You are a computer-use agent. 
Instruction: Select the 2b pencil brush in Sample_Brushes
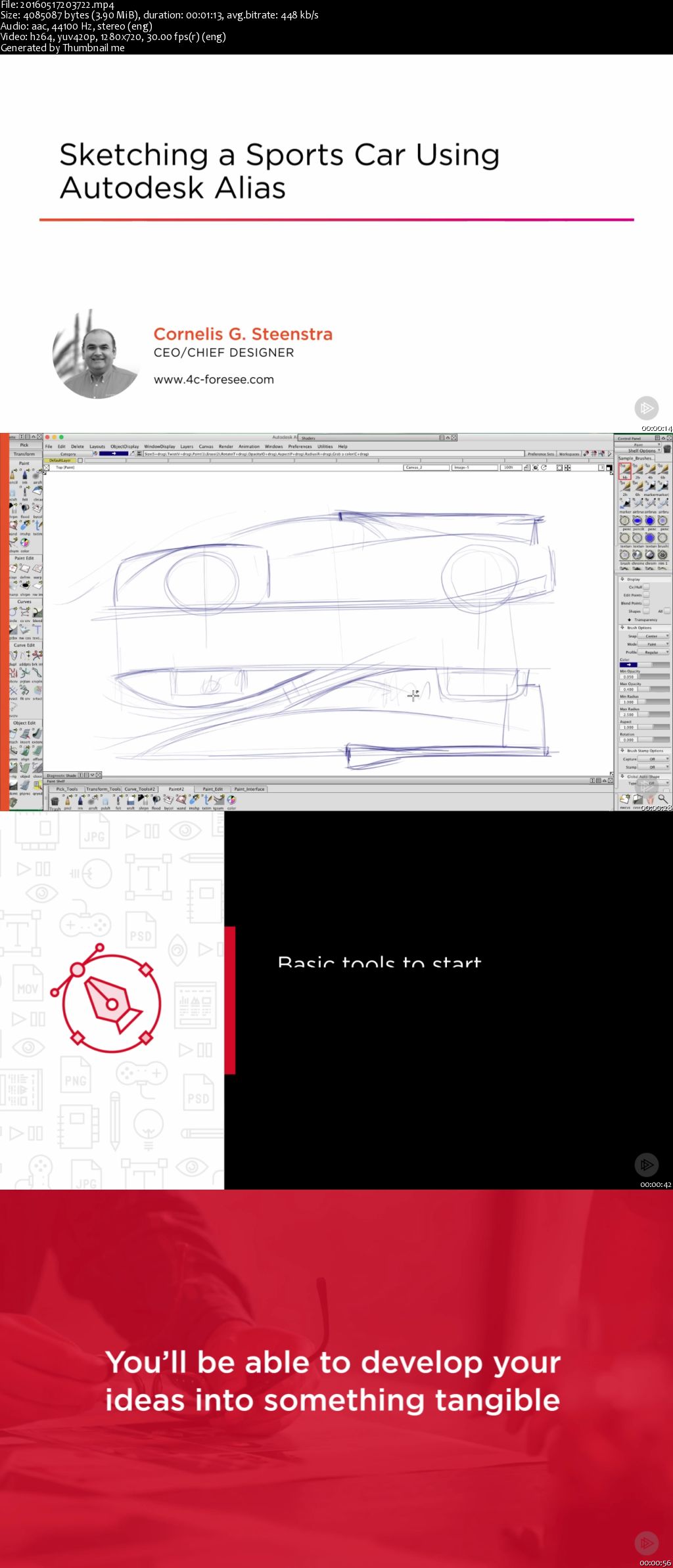638,471
